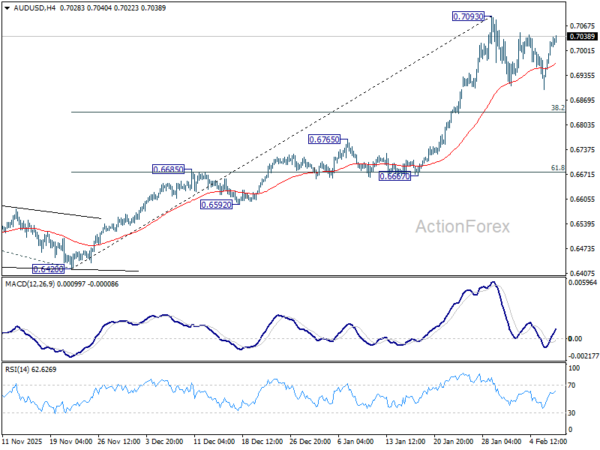Click the 0.64075 price axis value

click(582, 273)
